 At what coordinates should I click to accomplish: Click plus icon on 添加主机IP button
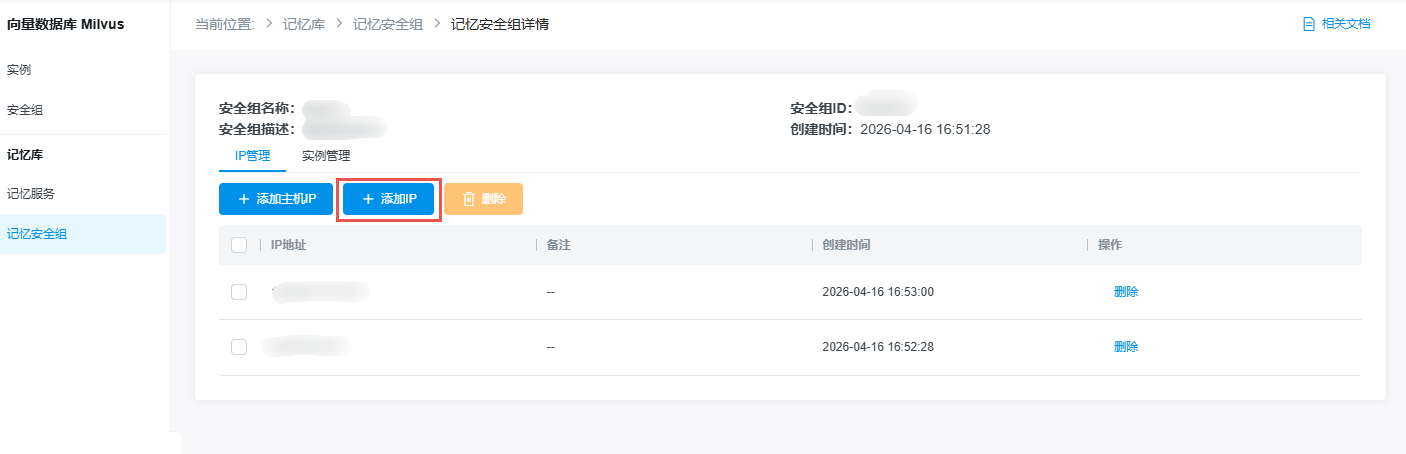243,199
